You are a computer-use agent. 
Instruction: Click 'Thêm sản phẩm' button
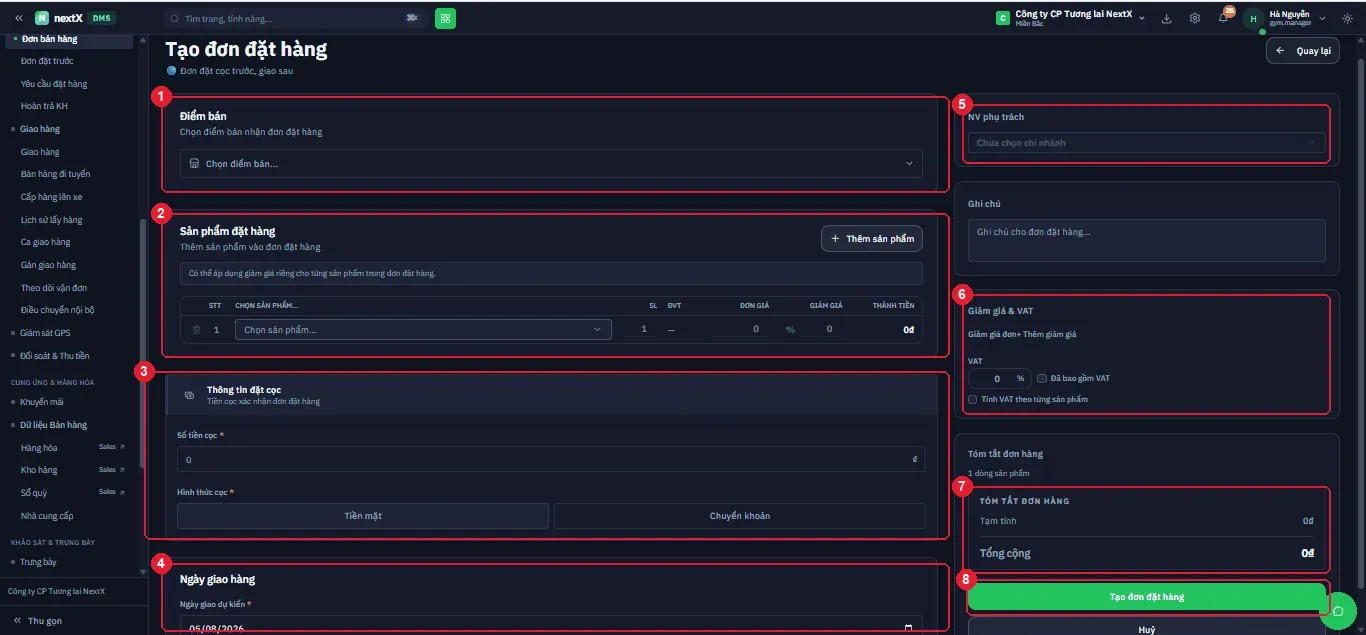pyautogui.click(x=872, y=239)
